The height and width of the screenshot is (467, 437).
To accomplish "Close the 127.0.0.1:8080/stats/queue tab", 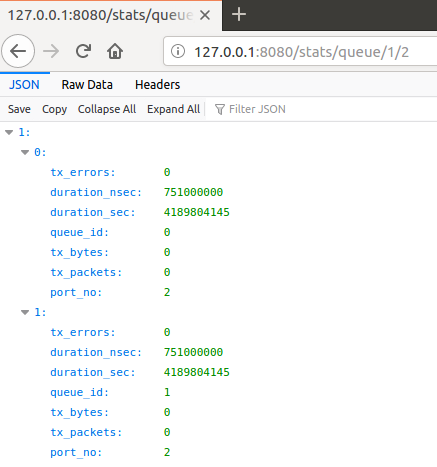I will (x=205, y=15).
